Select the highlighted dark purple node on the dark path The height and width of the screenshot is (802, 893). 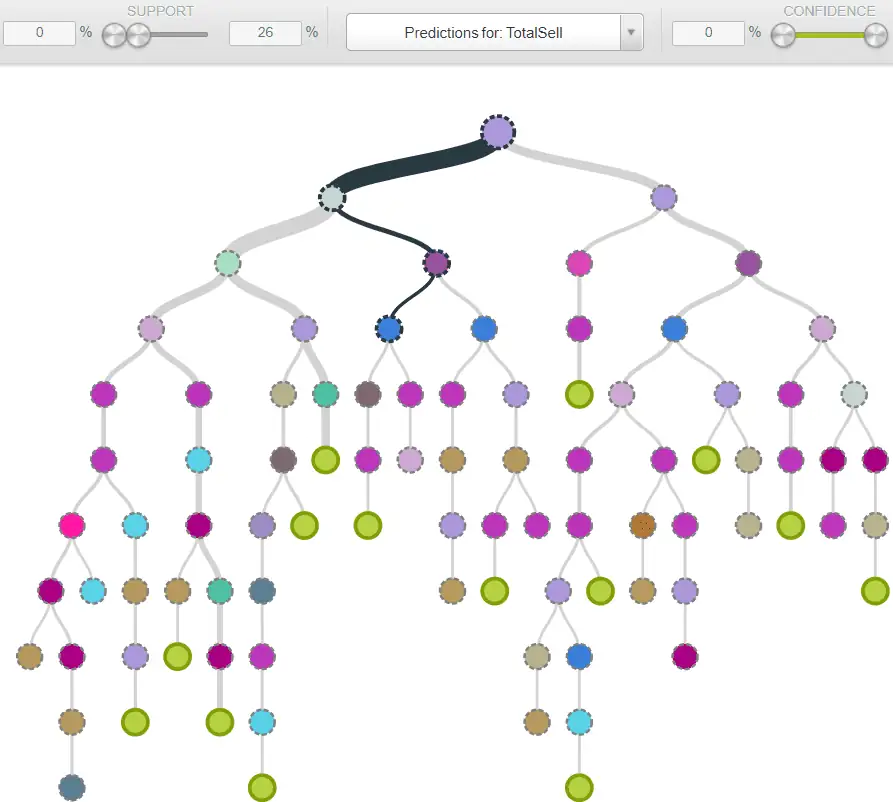tap(437, 263)
